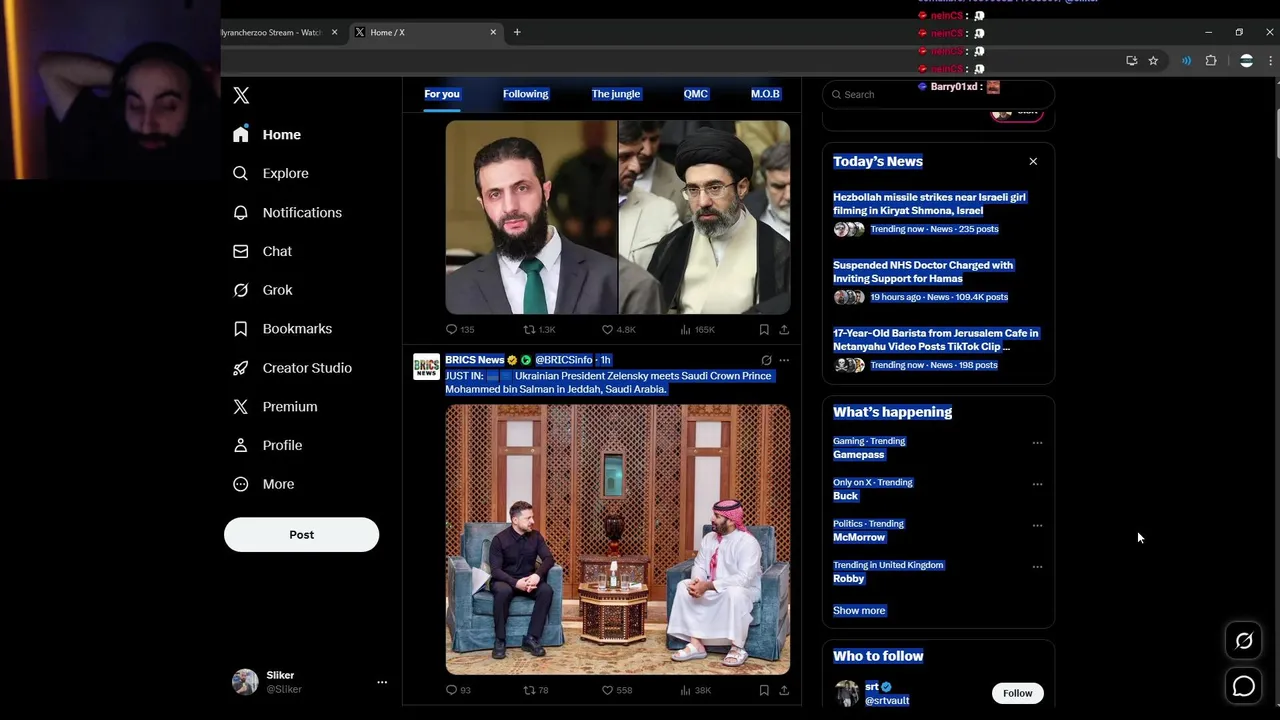The image size is (1280, 720).
Task: Click the X logo in the sidebar
Action: tap(241, 96)
